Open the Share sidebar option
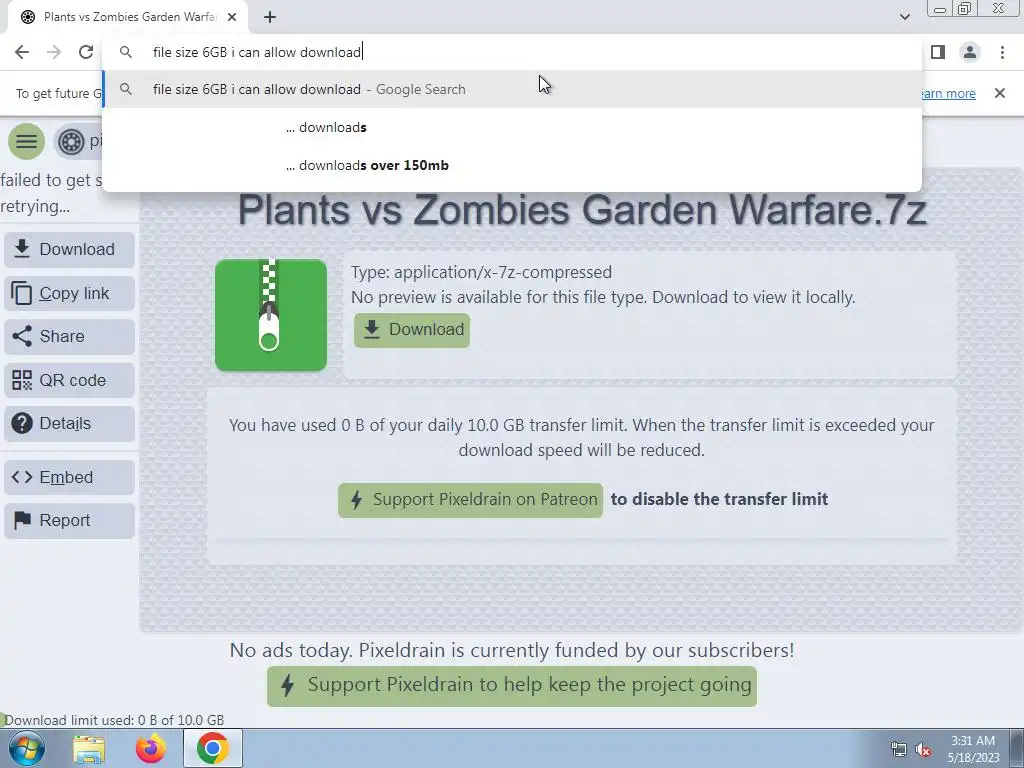The image size is (1024, 768). pyautogui.click(x=69, y=336)
